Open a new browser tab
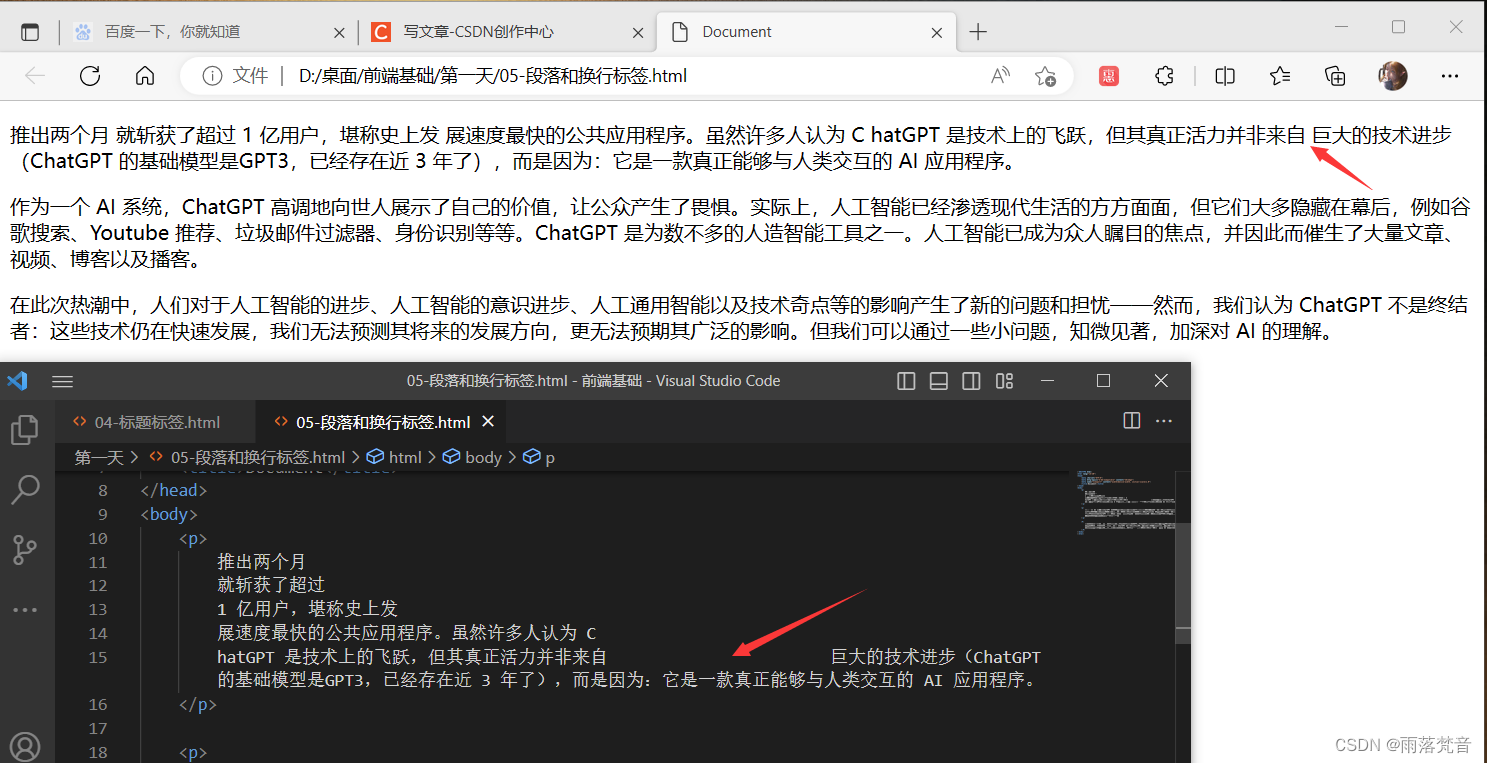This screenshot has width=1487, height=763. pos(978,32)
